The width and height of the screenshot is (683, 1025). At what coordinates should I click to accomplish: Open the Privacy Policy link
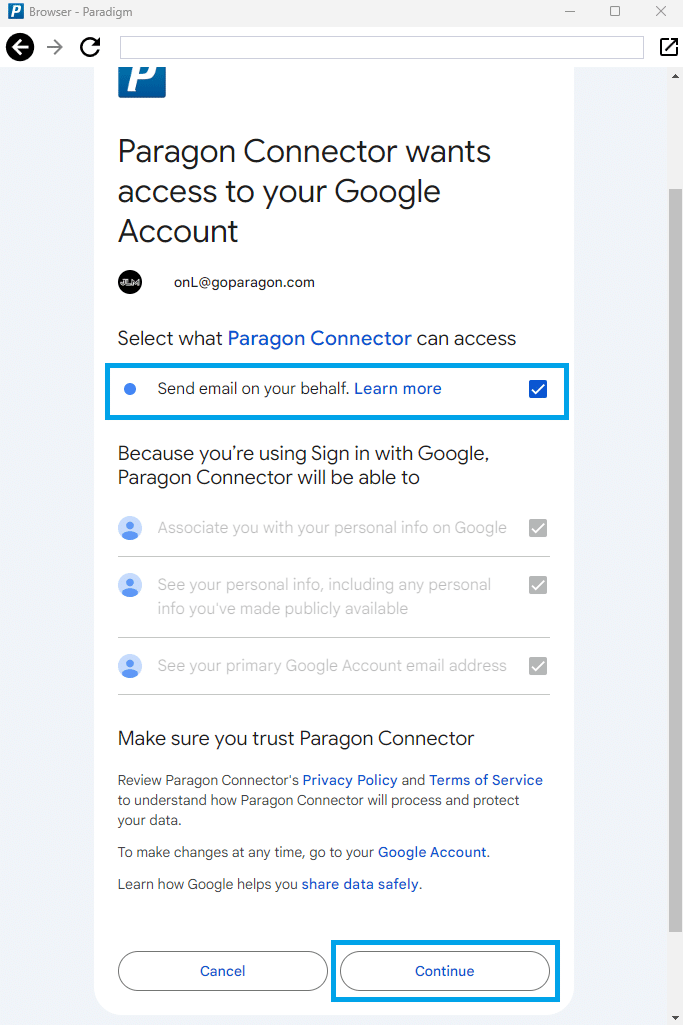click(x=350, y=780)
